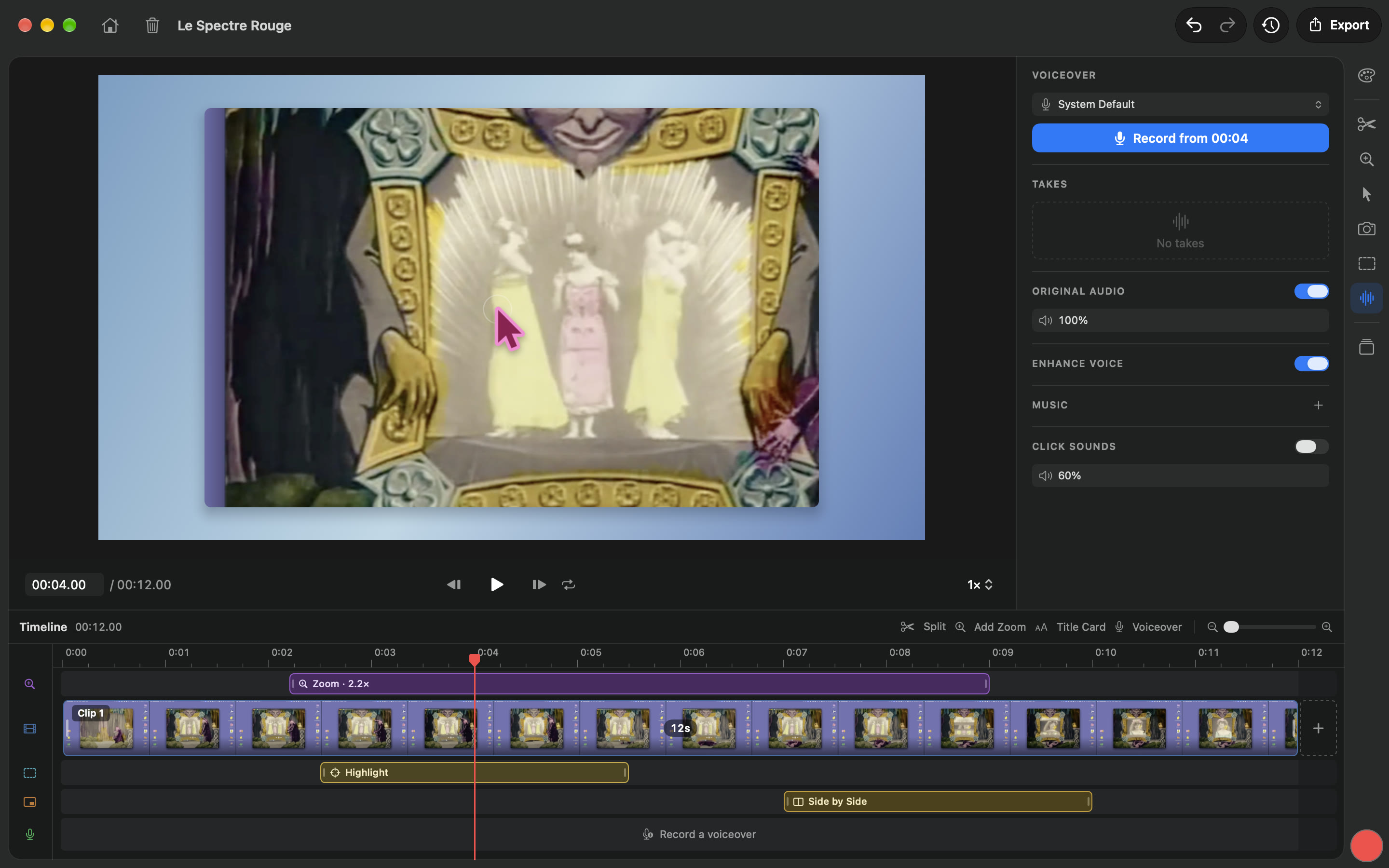This screenshot has height=868, width=1389.
Task: Undo the last action
Action: (x=1194, y=25)
